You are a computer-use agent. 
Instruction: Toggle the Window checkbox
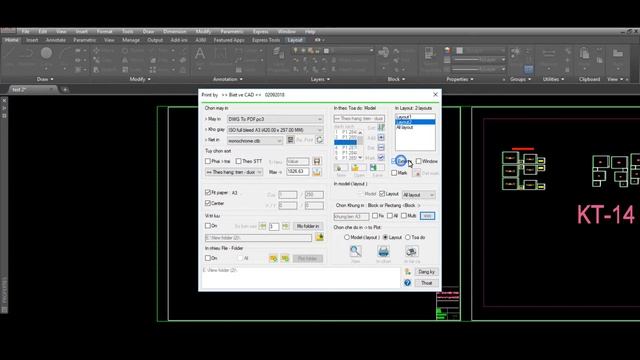[x=418, y=161]
